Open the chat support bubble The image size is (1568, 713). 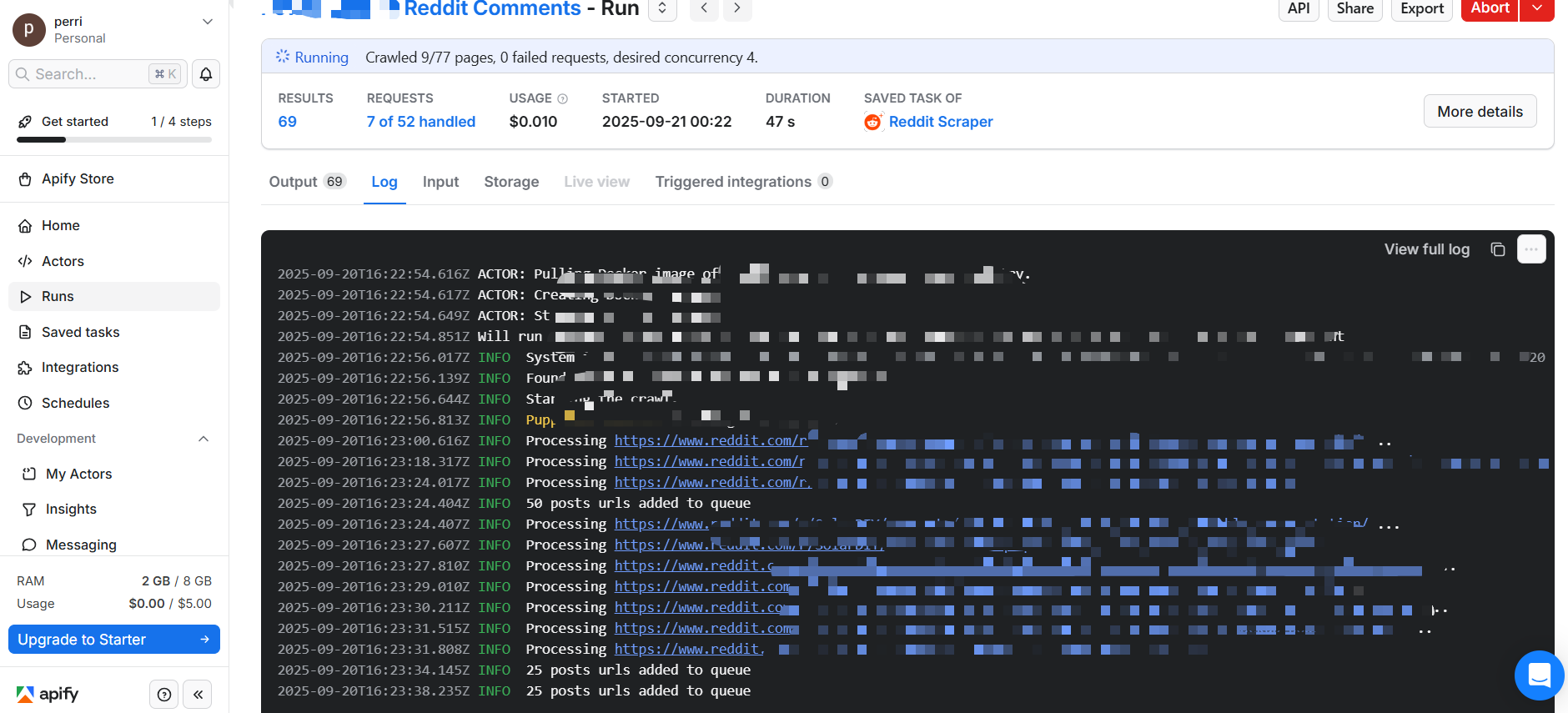pos(1539,675)
